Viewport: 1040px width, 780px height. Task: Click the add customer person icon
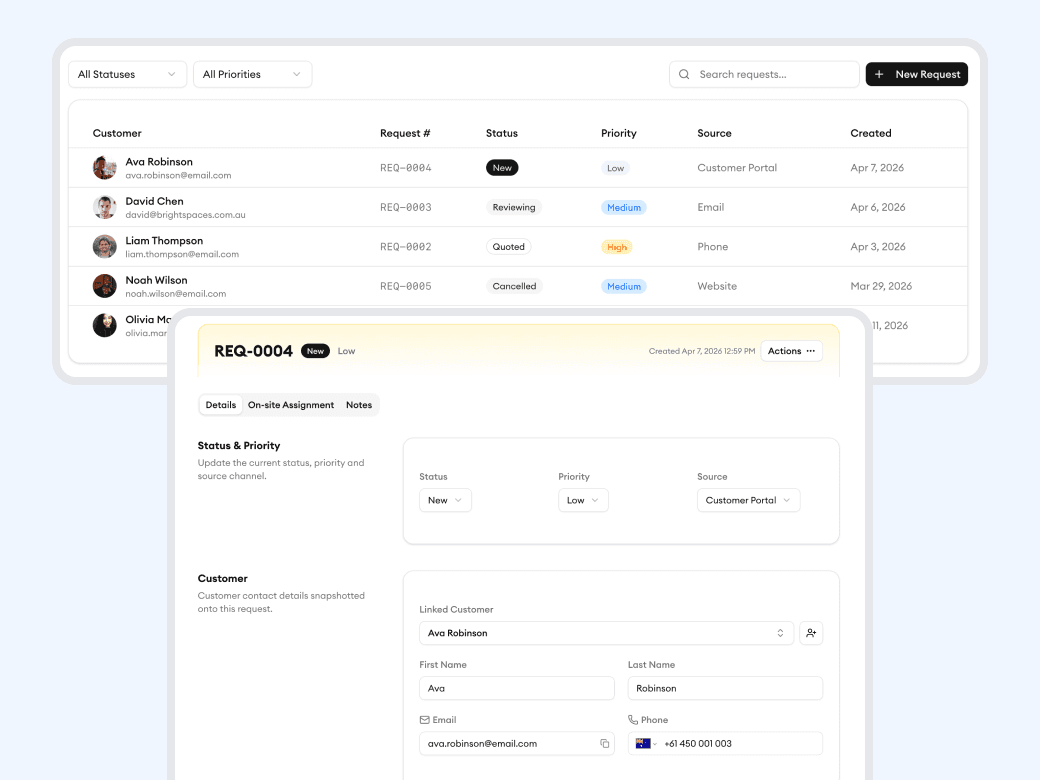coord(811,632)
